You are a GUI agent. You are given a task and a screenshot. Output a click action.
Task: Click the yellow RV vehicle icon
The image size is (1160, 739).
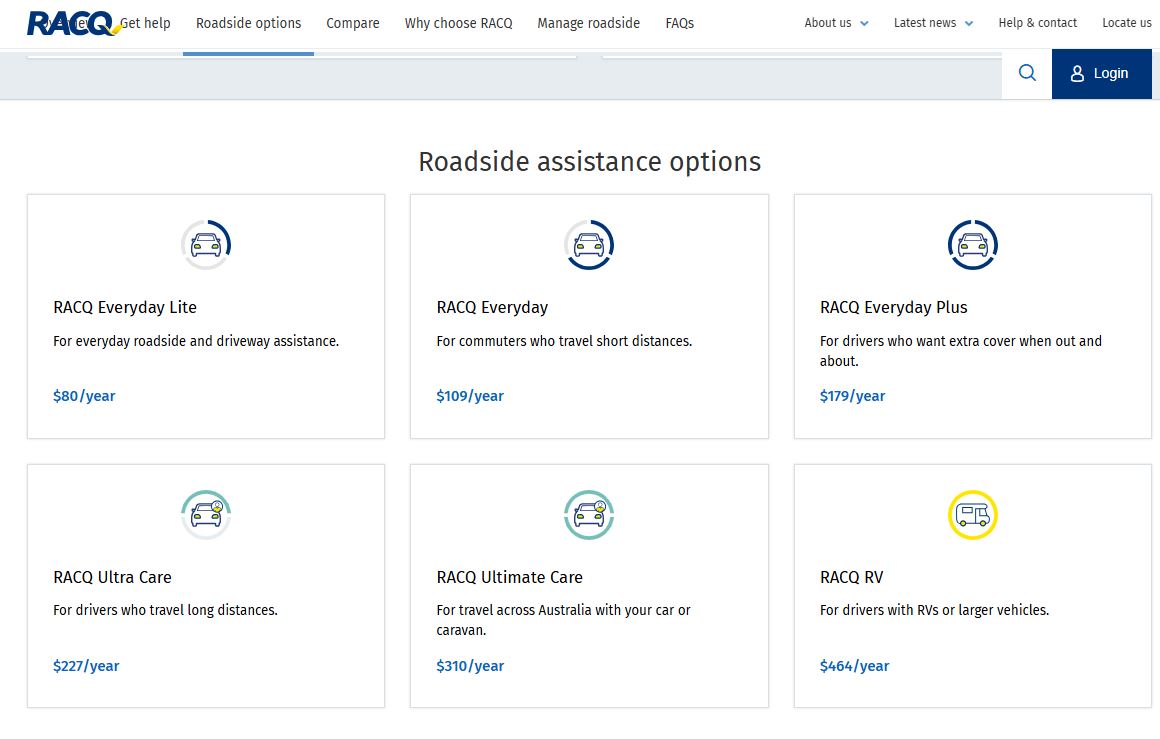(972, 513)
